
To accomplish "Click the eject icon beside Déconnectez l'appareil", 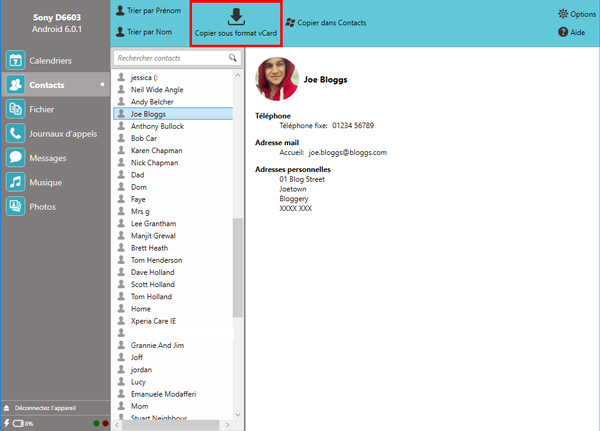I will [6, 408].
